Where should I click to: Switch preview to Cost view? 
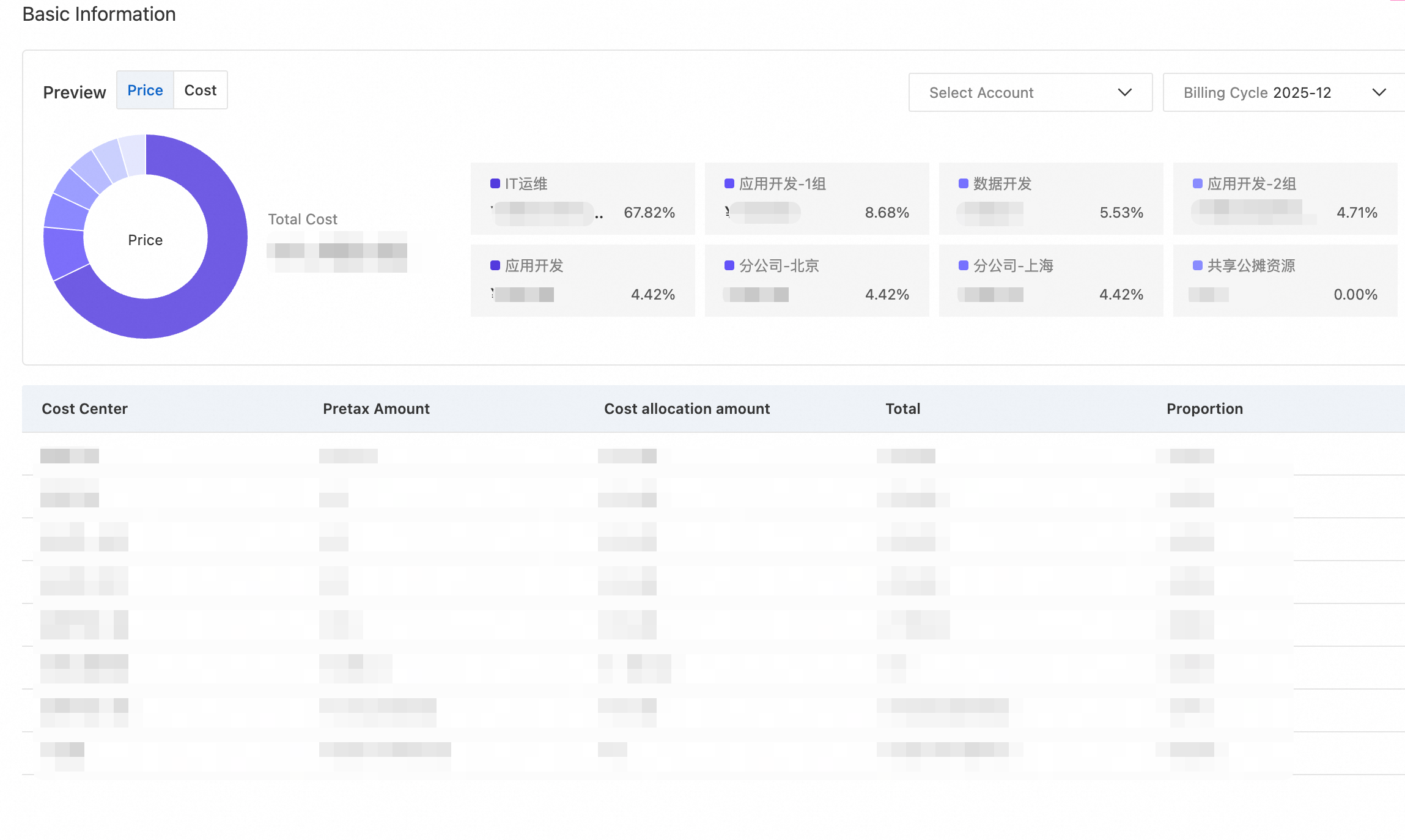click(201, 90)
